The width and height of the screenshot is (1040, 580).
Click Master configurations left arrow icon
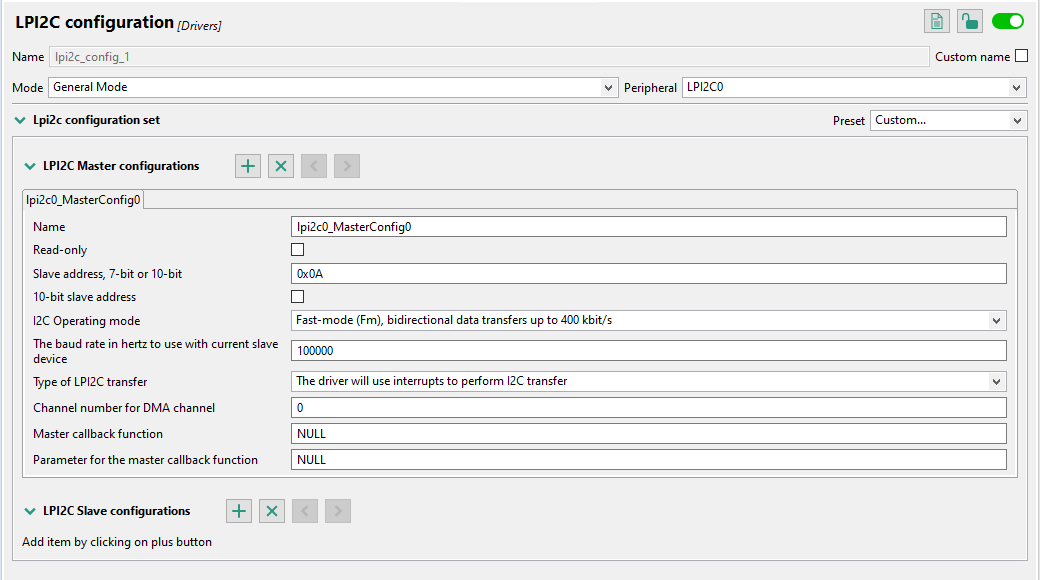tap(314, 166)
